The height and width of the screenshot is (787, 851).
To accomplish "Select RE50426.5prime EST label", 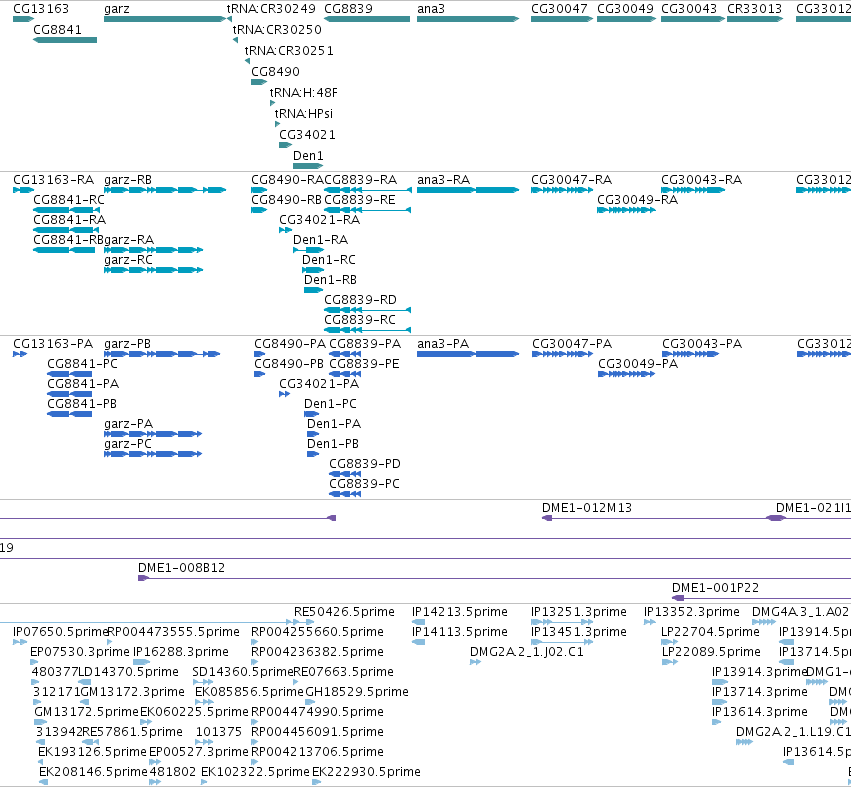I will (344, 612).
